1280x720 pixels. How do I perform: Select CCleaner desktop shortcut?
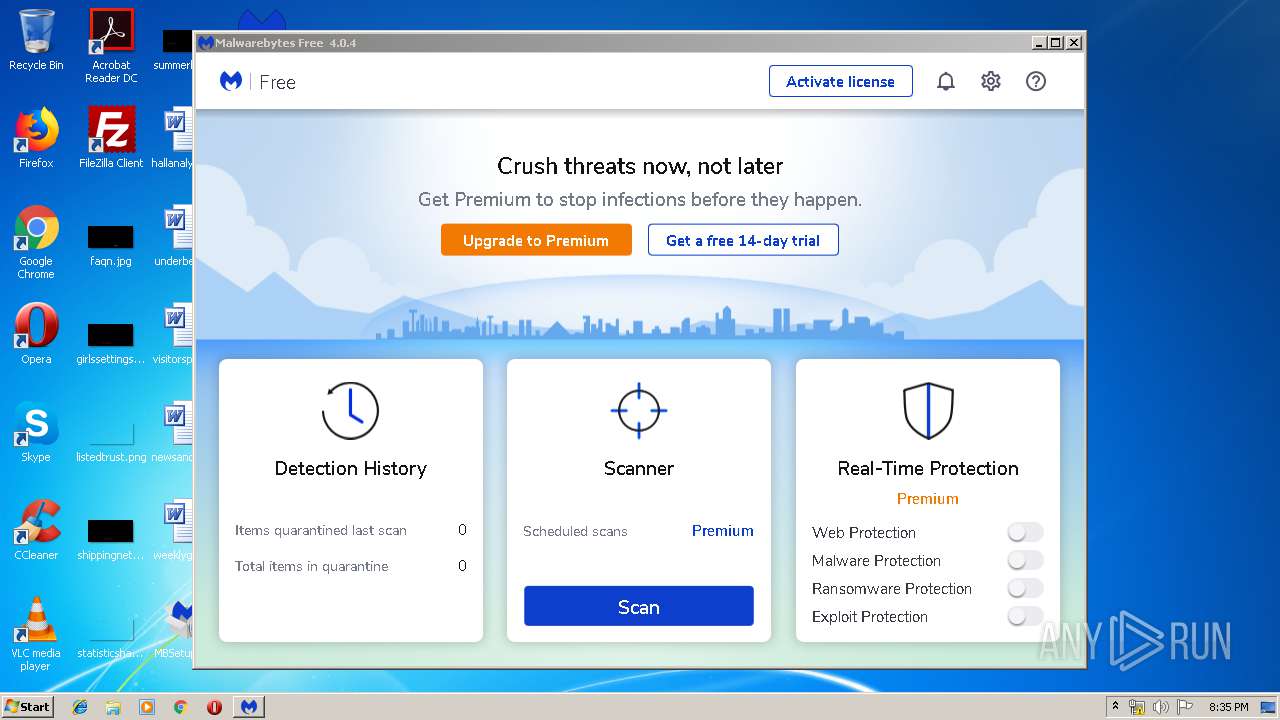pos(36,531)
